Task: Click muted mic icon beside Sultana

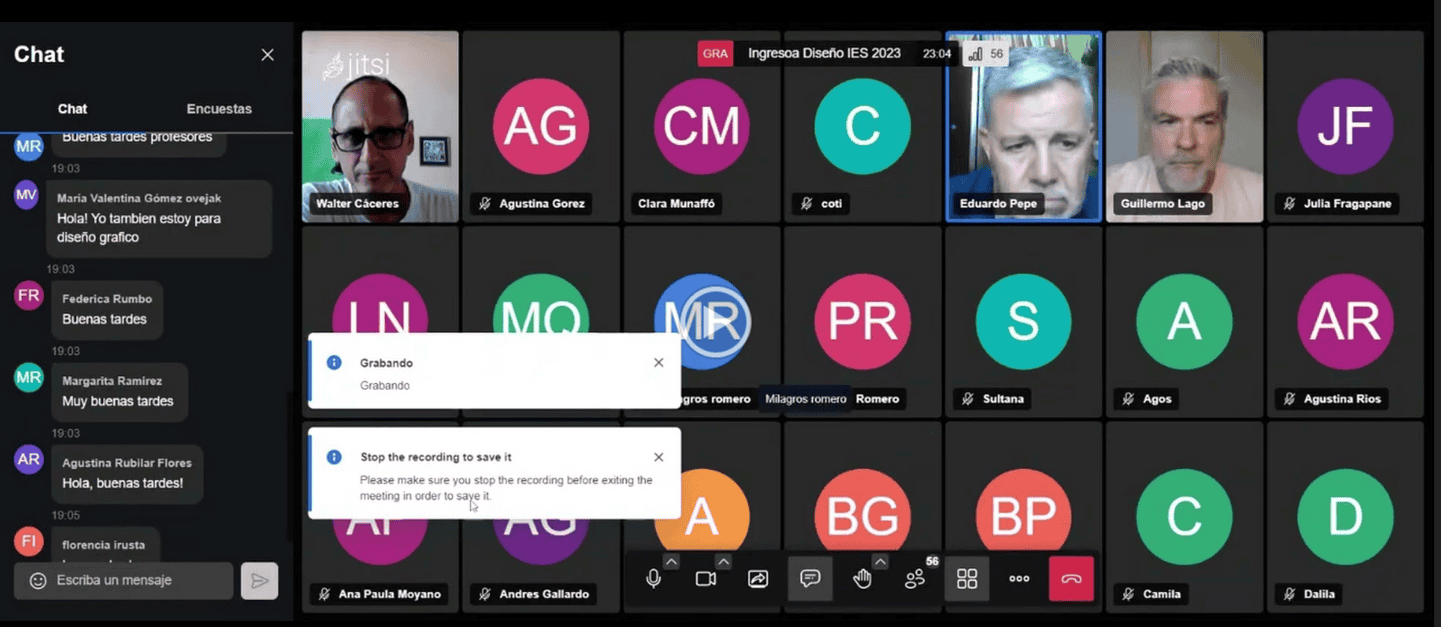Action: click(x=967, y=399)
